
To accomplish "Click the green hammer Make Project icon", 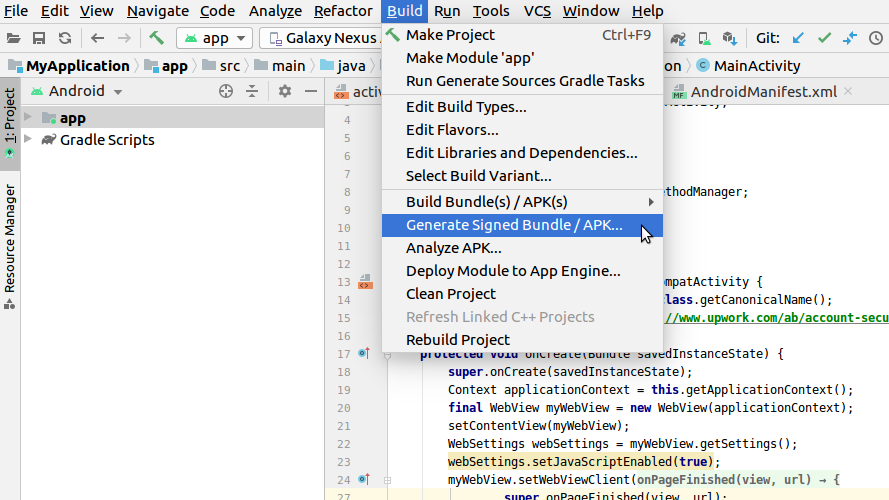I will [x=156, y=38].
